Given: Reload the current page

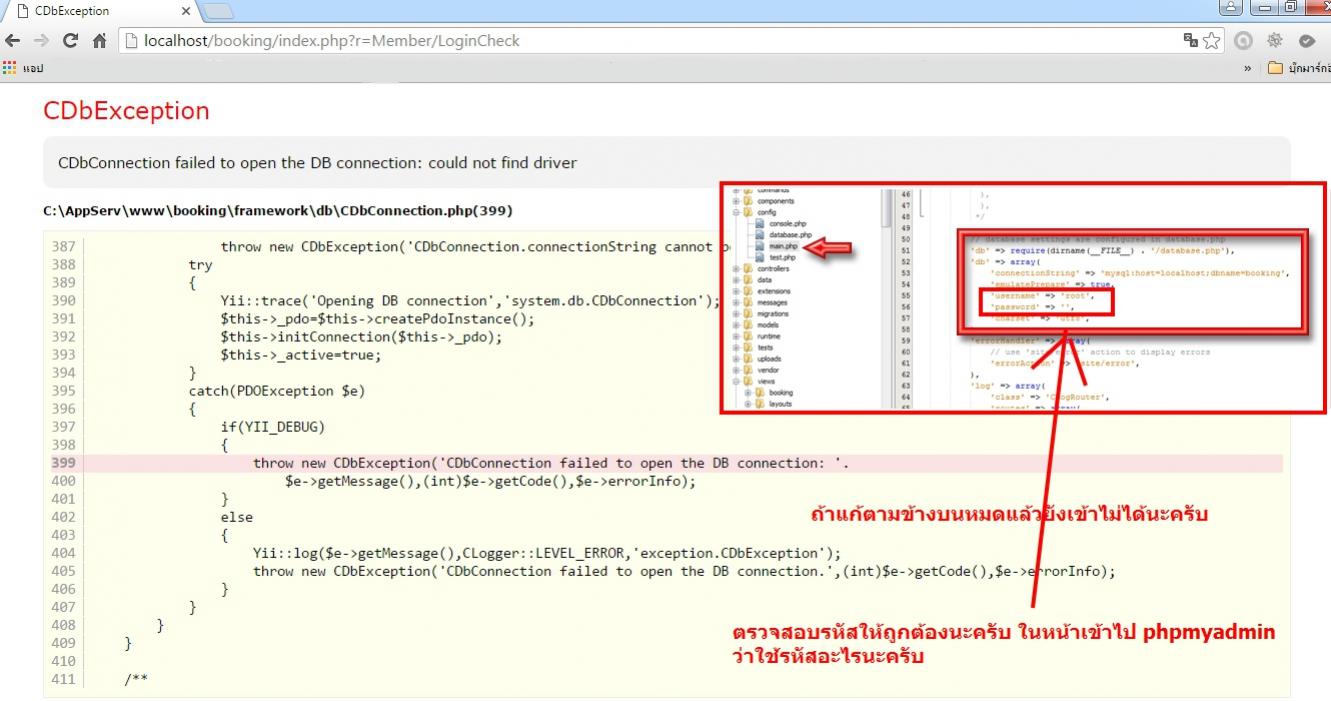Looking at the screenshot, I should click(70, 41).
